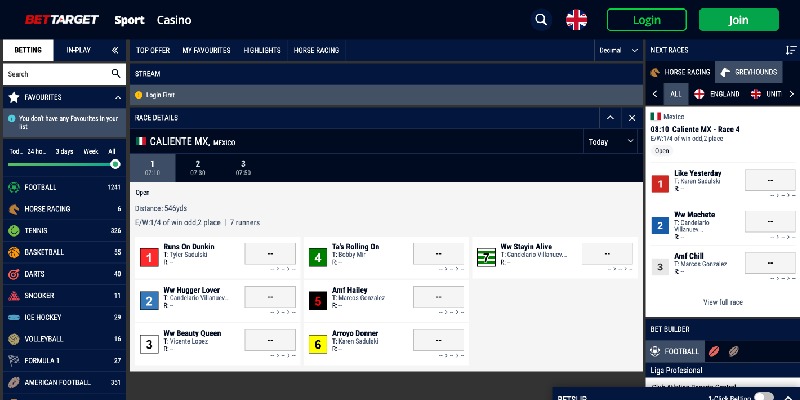The height and width of the screenshot is (400, 800).
Task: Expand the Betslip panel chevron
Action: pos(788,397)
